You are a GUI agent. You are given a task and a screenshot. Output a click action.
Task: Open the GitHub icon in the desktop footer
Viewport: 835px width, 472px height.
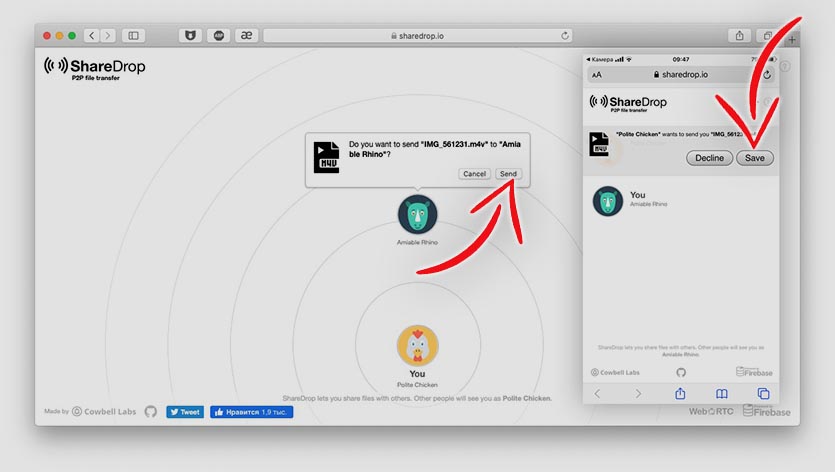pyautogui.click(x=151, y=411)
